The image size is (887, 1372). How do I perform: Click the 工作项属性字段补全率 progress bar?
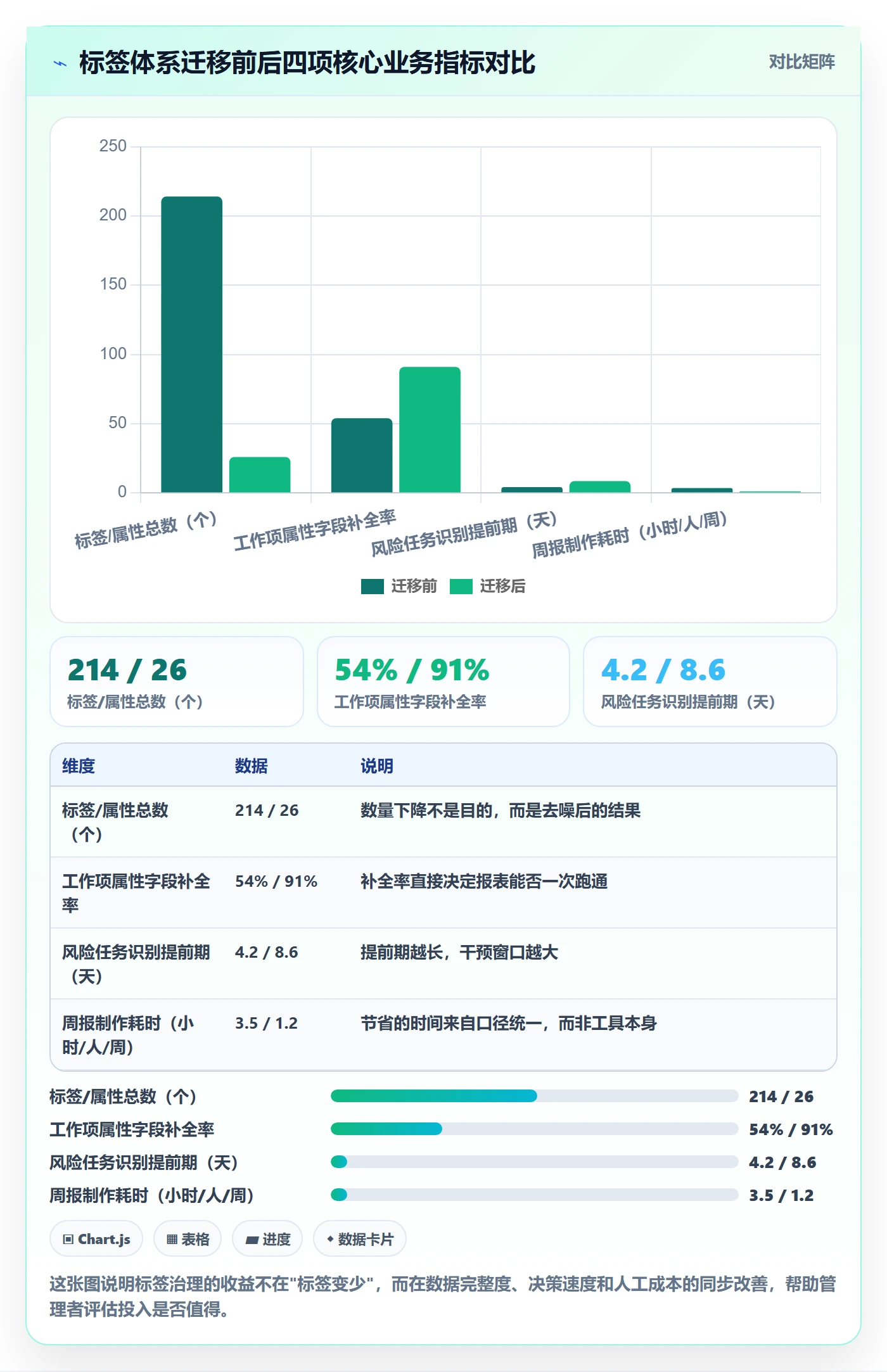(535, 1129)
